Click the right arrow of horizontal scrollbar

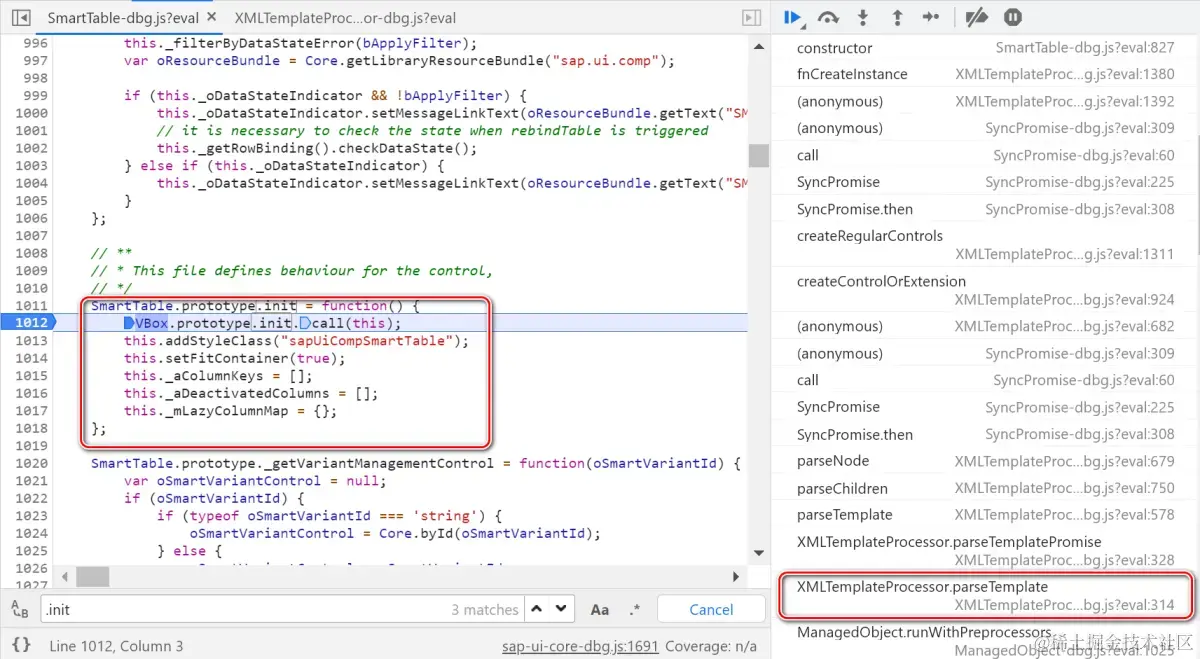[x=737, y=577]
